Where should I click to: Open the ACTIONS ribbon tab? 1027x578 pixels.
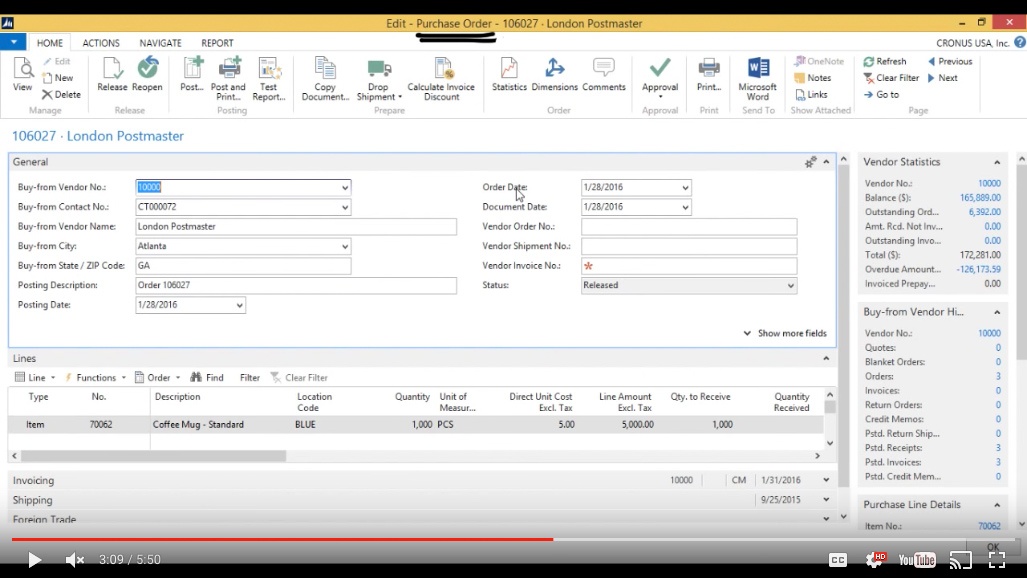pyautogui.click(x=101, y=43)
